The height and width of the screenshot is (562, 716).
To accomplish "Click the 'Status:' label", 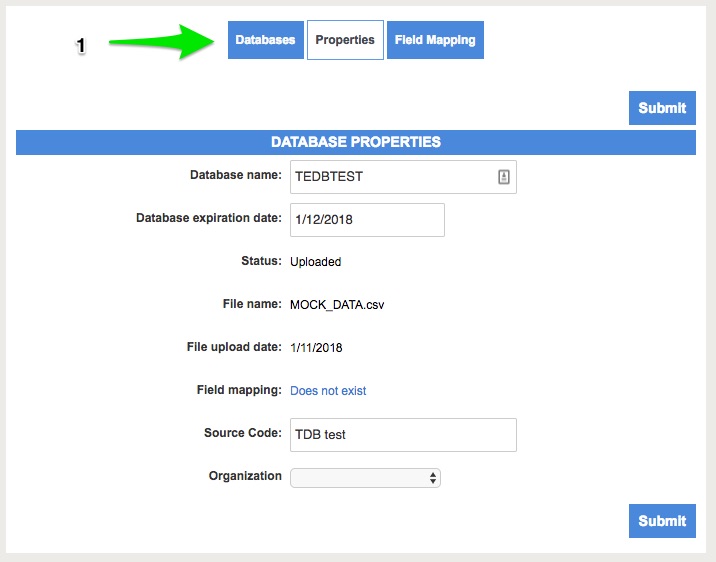I will coord(261,261).
